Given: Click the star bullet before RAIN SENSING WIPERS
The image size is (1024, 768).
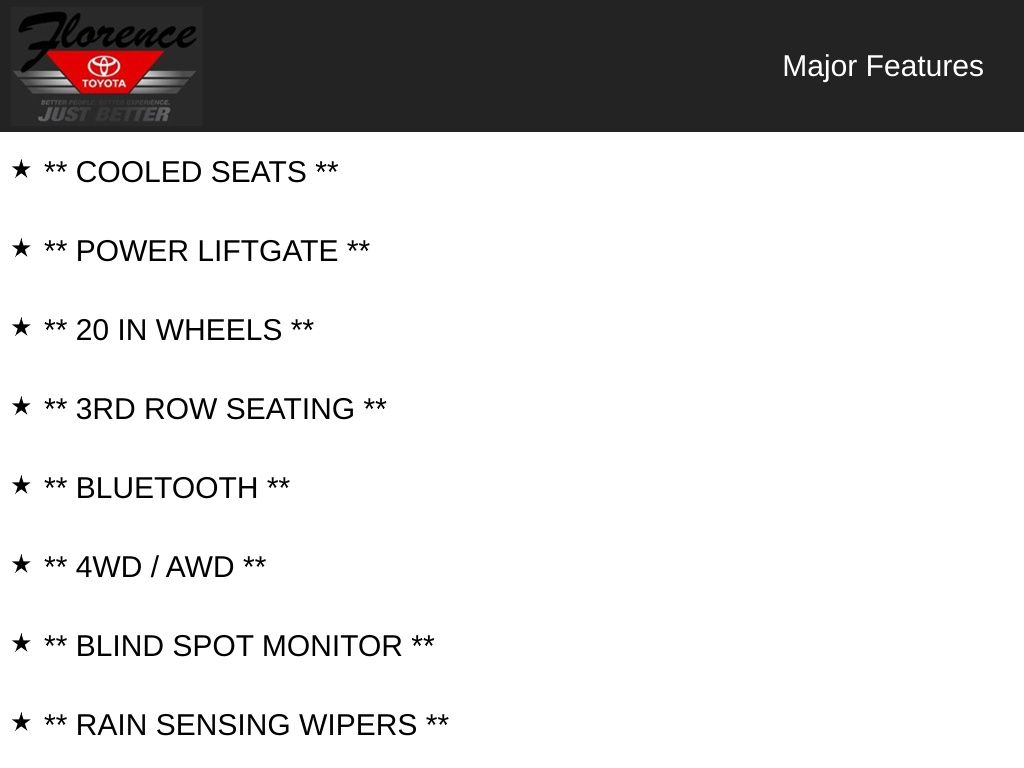Looking at the screenshot, I should click(21, 722).
